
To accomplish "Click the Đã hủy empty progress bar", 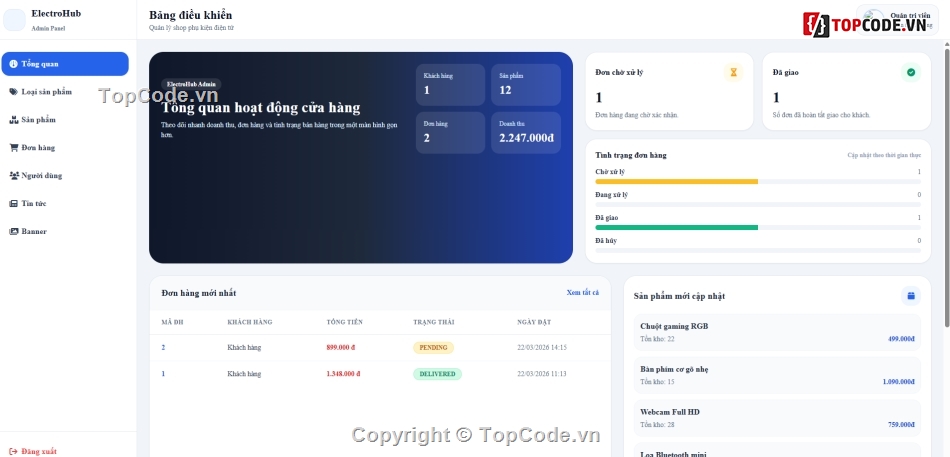I will point(758,250).
